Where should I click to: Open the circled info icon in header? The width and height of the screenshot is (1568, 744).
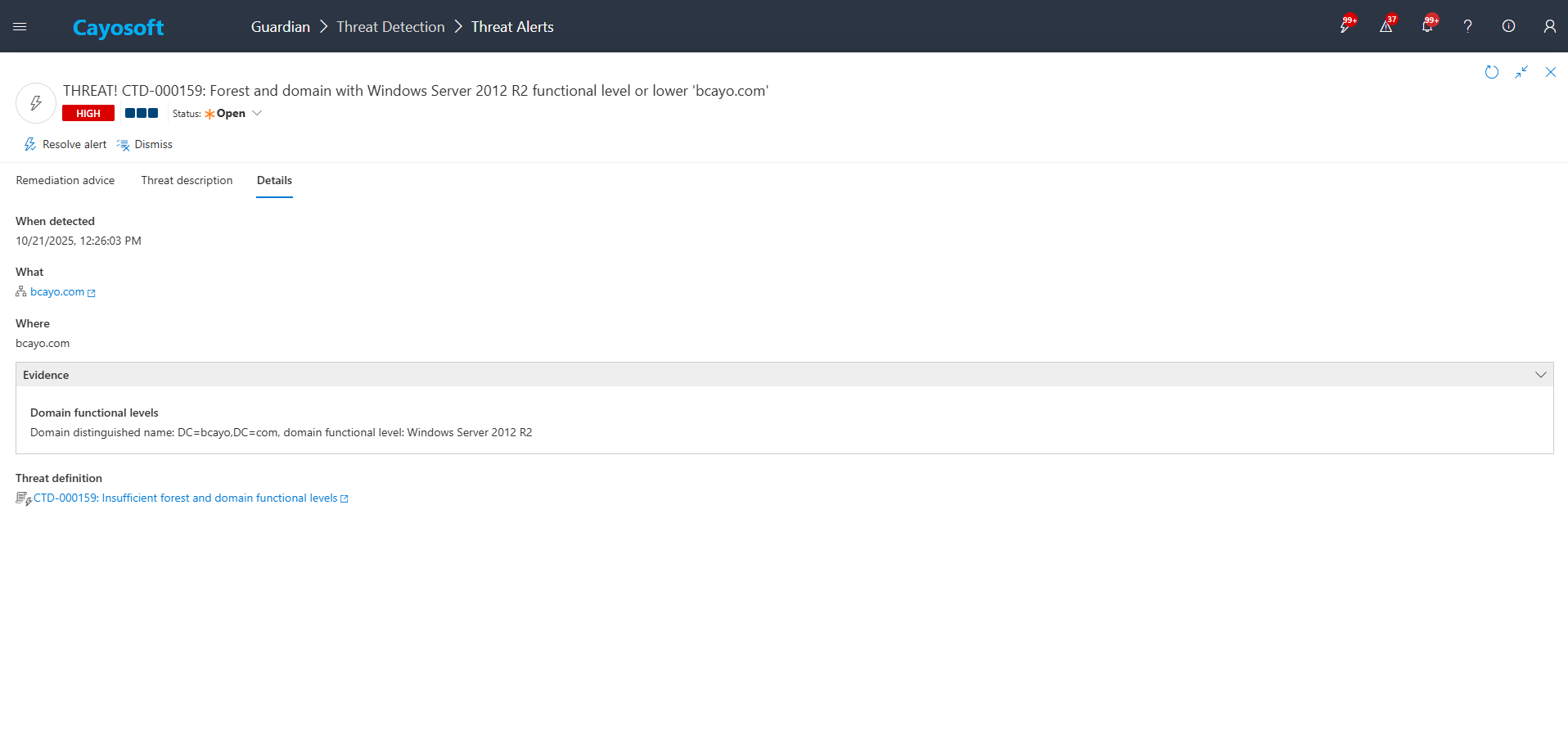tap(1508, 26)
